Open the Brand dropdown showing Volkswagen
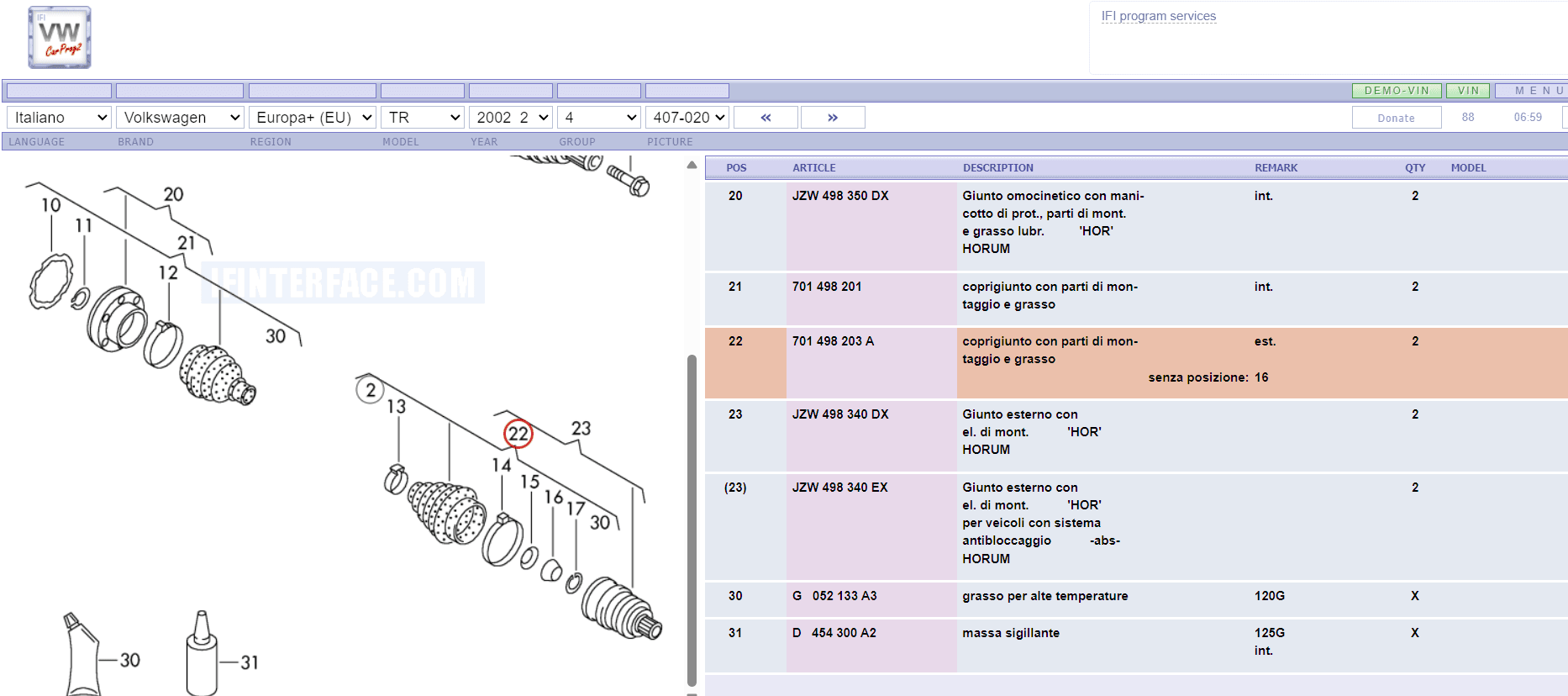1568x696 pixels. click(x=180, y=118)
